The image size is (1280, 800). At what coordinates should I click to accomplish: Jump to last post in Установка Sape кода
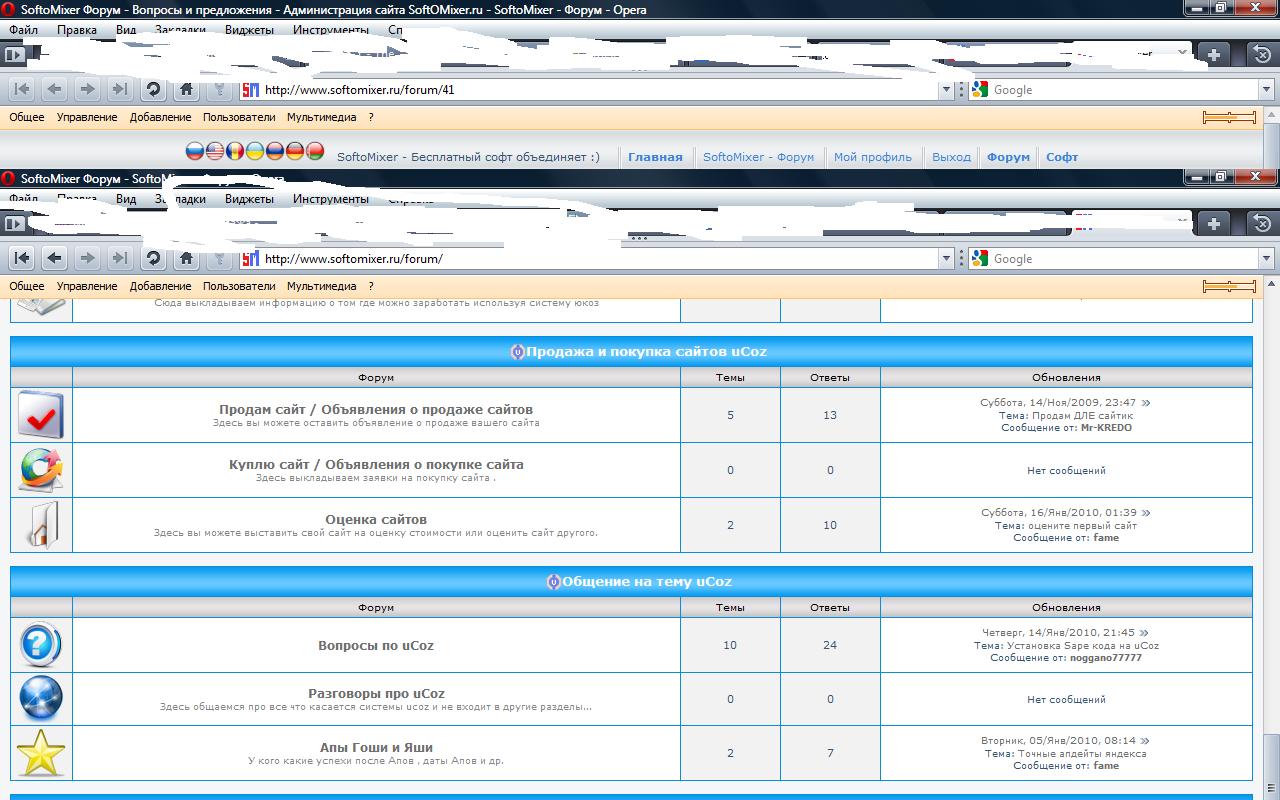click(x=1143, y=633)
